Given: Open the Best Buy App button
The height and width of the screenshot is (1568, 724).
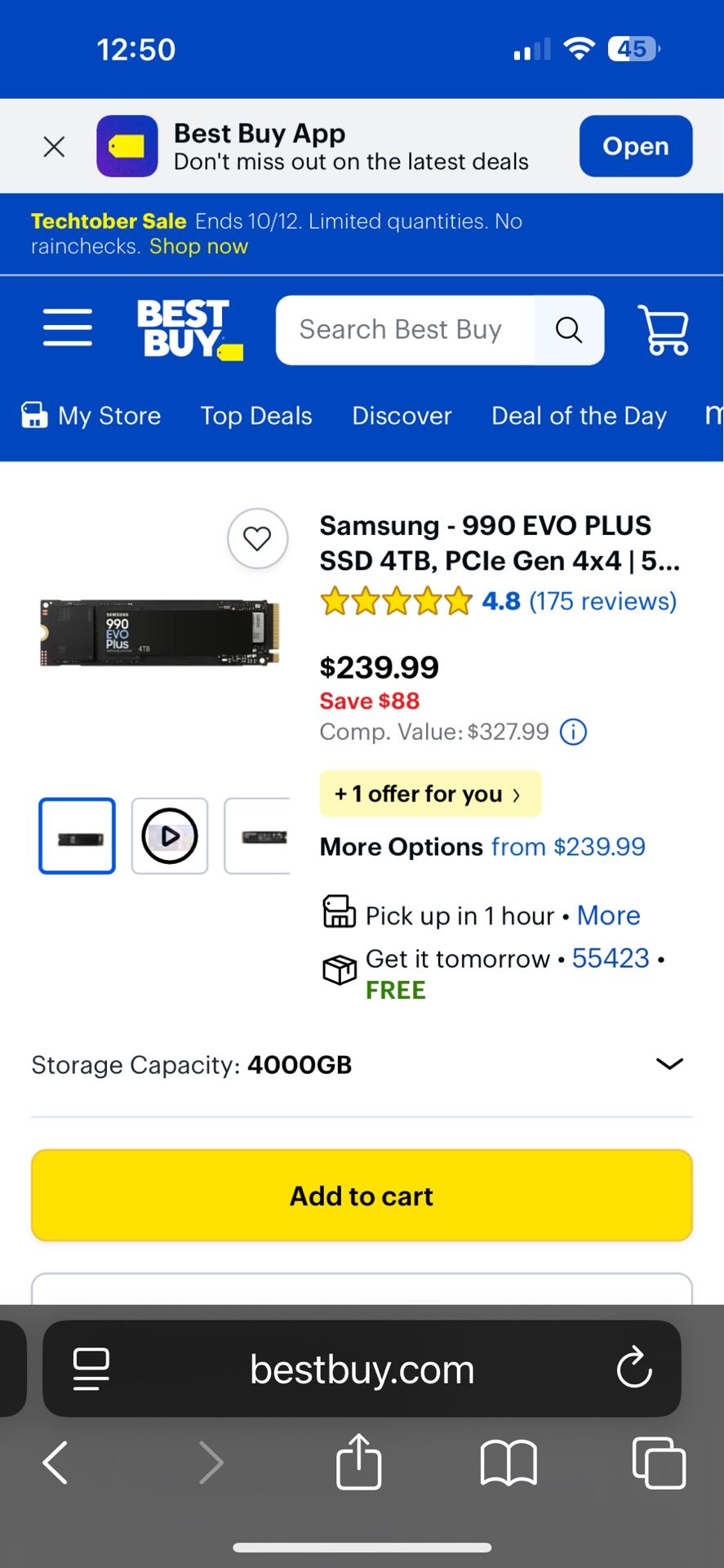Looking at the screenshot, I should pos(635,146).
